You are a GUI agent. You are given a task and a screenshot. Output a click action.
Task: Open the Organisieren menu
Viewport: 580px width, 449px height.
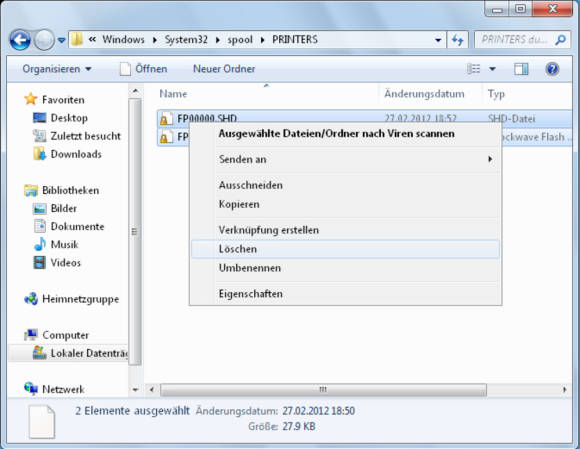tap(57, 69)
